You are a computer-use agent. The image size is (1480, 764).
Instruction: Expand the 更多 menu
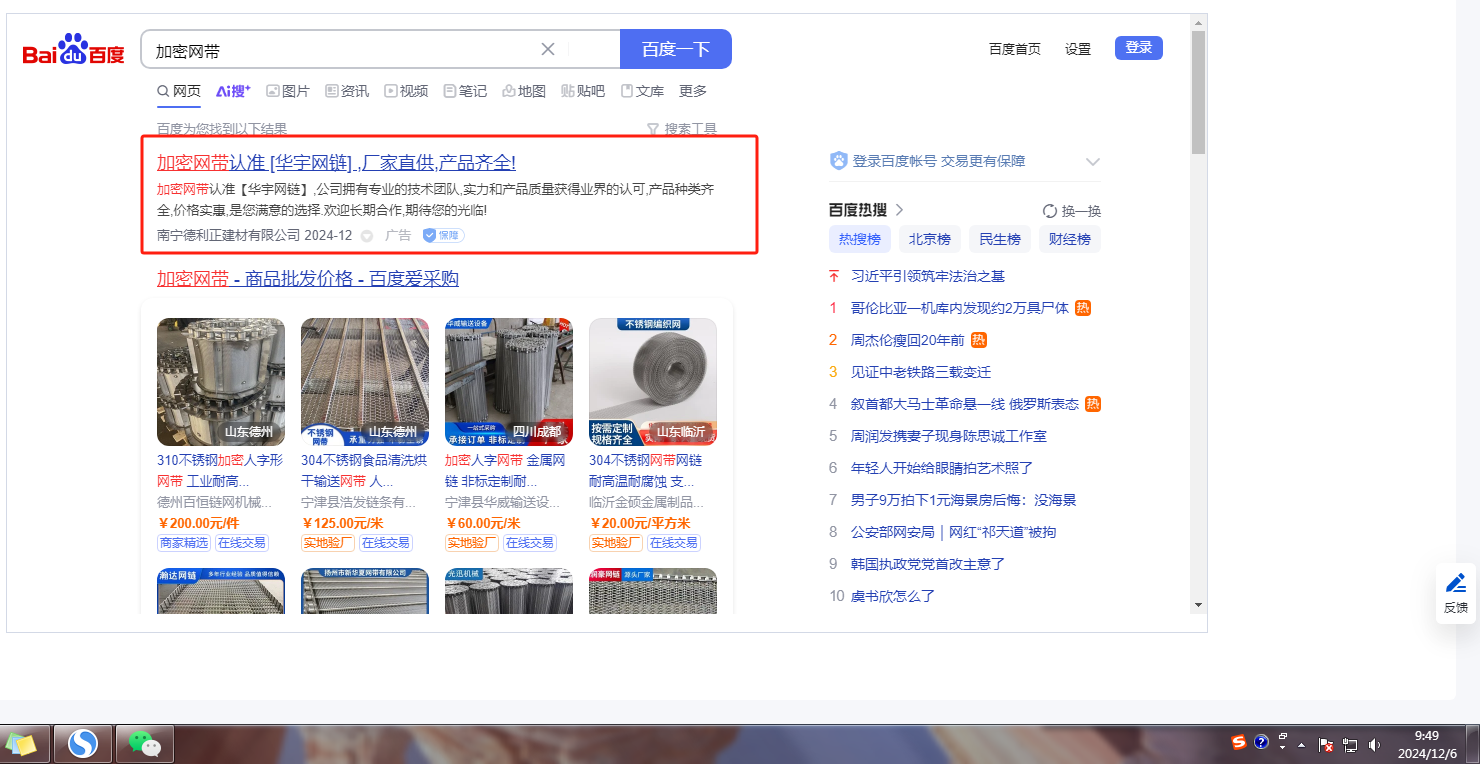[693, 91]
